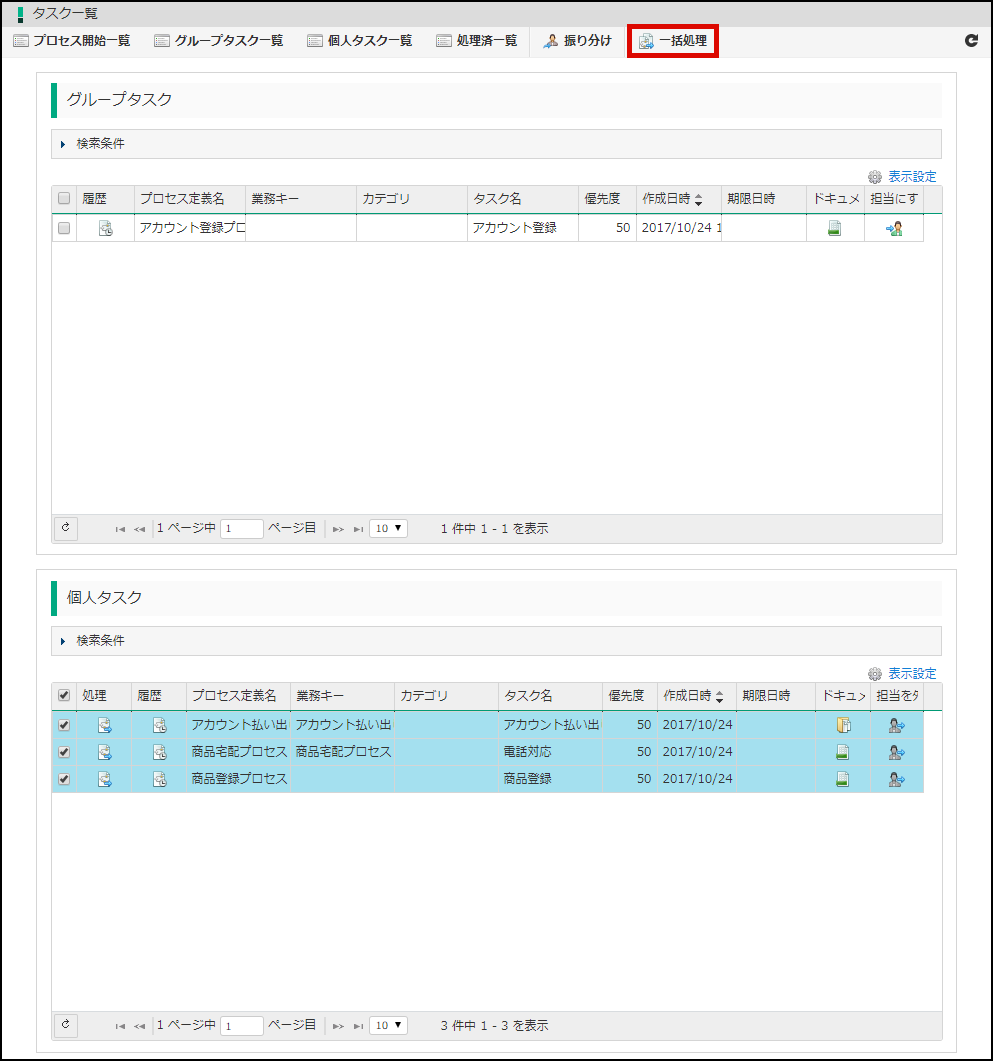Click process icon for 商品登録 task
Screen dimensions: 993x1061
point(104,779)
